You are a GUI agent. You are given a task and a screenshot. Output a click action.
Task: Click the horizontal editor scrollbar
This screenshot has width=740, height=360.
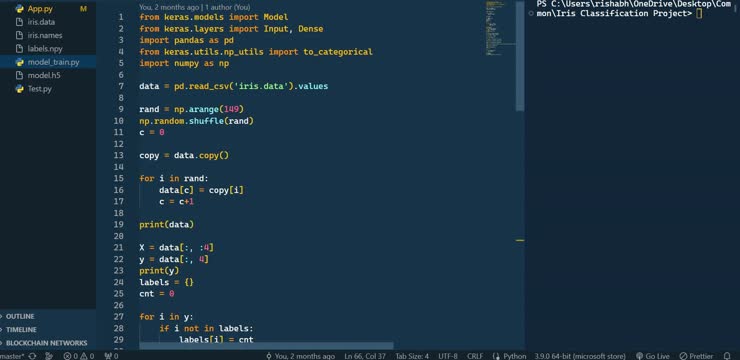click(x=267, y=346)
